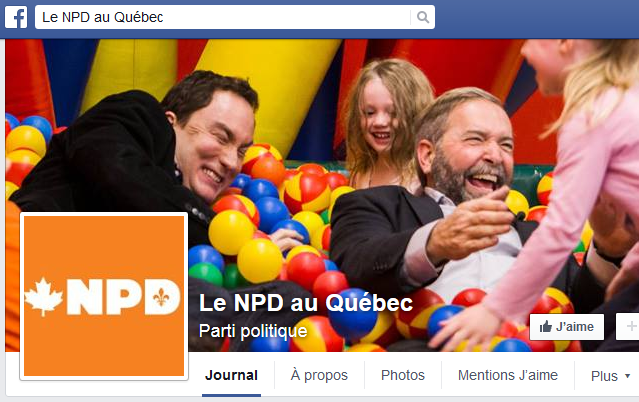Screen dimensions: 639x402
Task: Click the thumbs-up icon on J'aime
Action: coord(545,327)
